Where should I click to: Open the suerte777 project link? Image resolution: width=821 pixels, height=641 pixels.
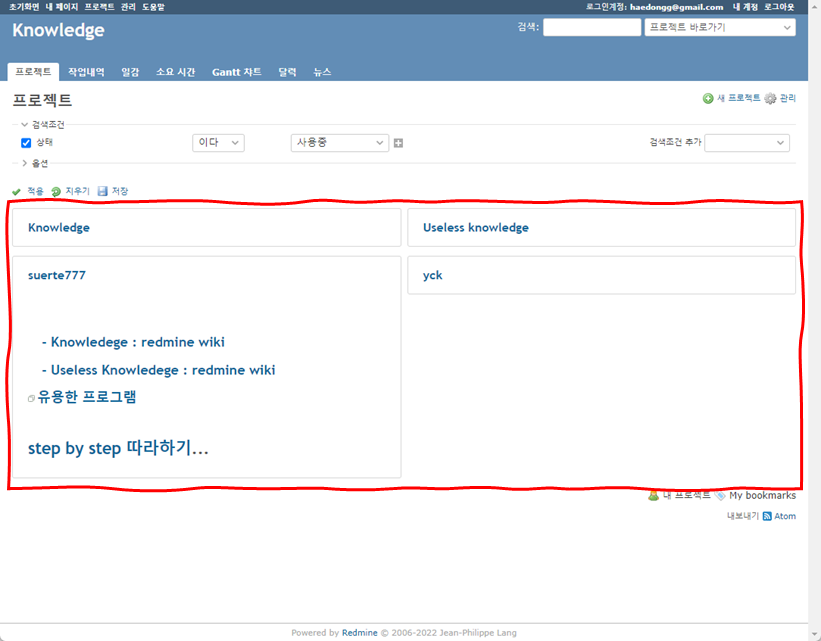coord(57,275)
